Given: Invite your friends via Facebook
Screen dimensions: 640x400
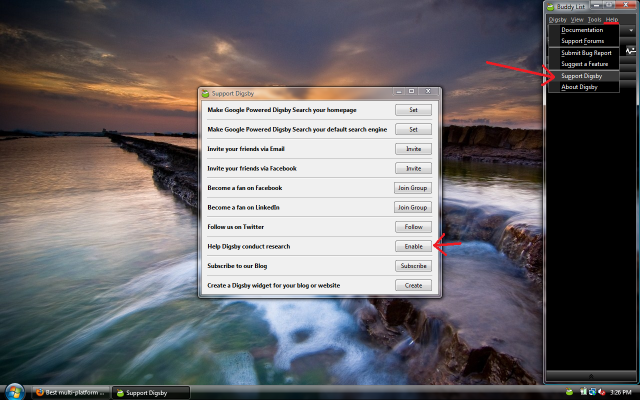Looking at the screenshot, I should pyautogui.click(x=413, y=168).
